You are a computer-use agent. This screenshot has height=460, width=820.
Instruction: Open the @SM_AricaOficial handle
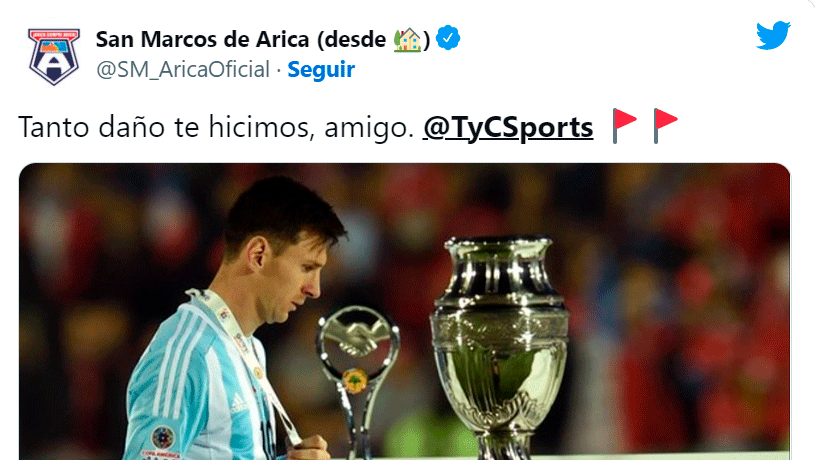click(183, 70)
